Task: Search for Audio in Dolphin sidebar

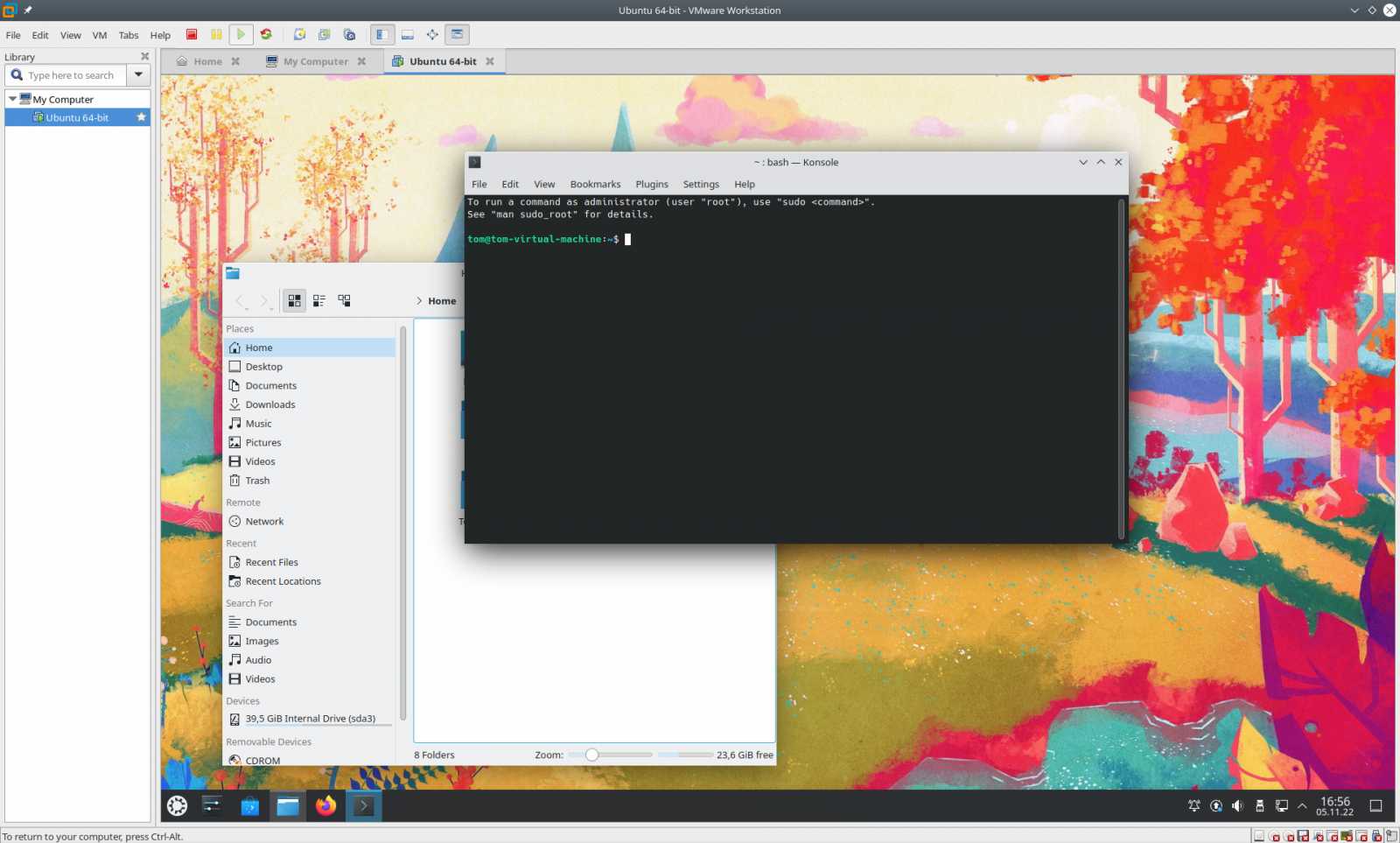Action: [x=310, y=661]
